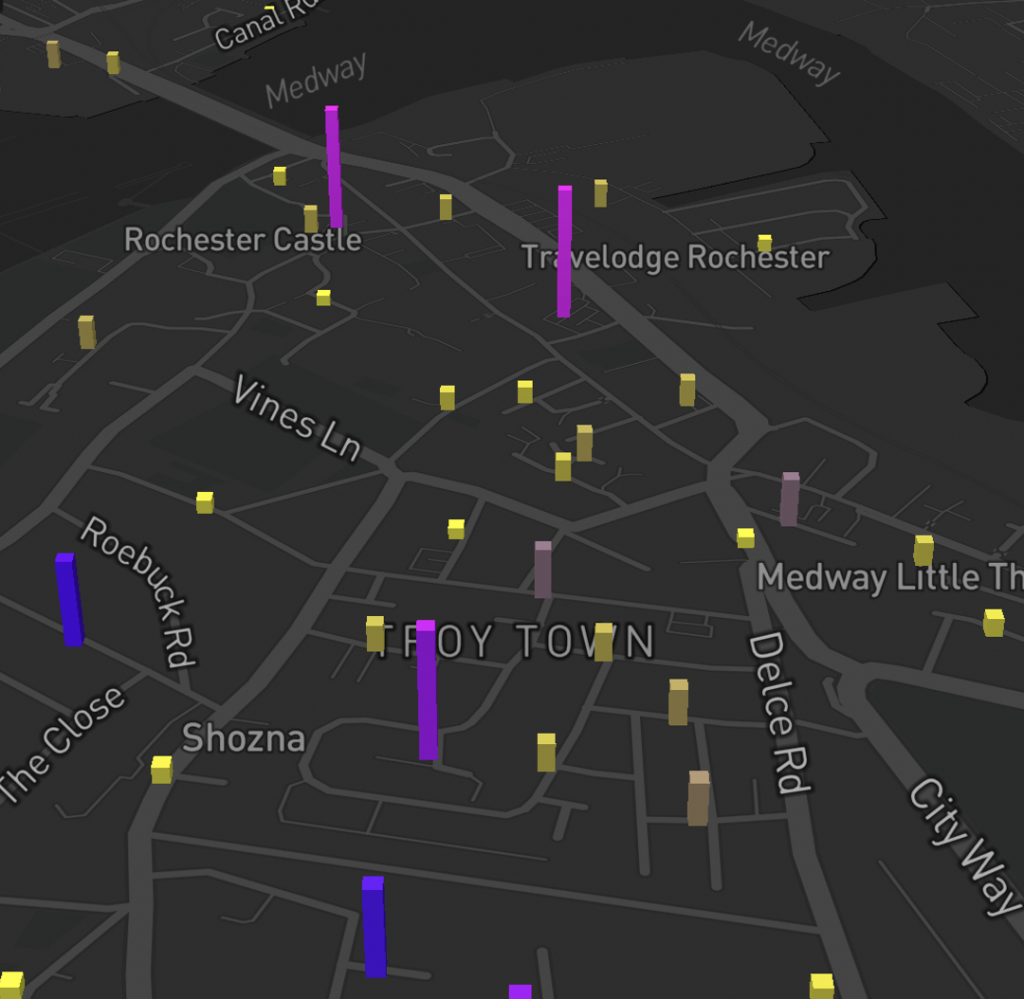This screenshot has height=999, width=1024.
Task: Select the Vines Ln street label
Action: (296, 418)
